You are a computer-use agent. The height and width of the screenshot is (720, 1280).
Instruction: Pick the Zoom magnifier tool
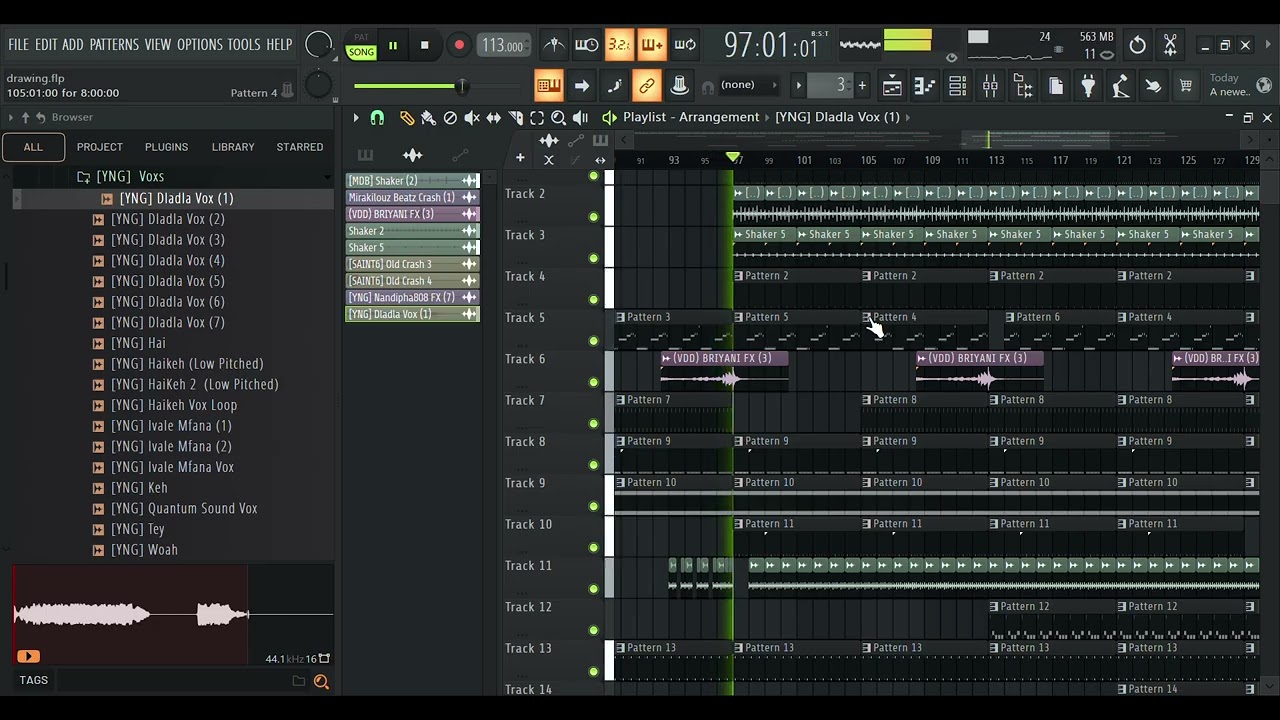click(558, 118)
